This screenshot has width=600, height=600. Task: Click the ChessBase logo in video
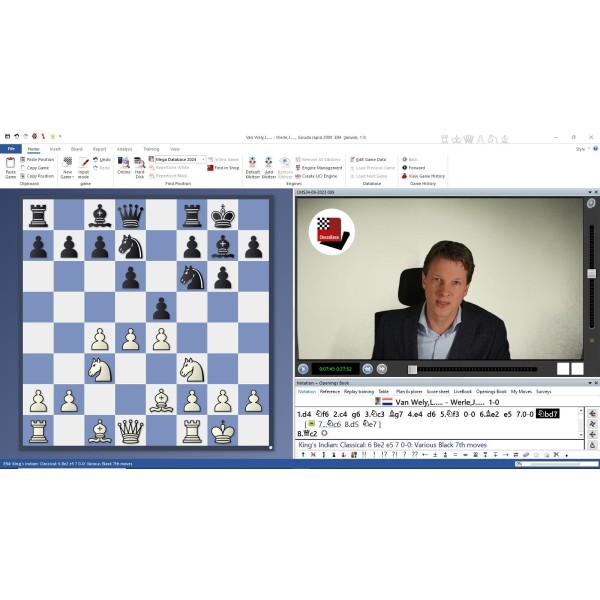332,232
